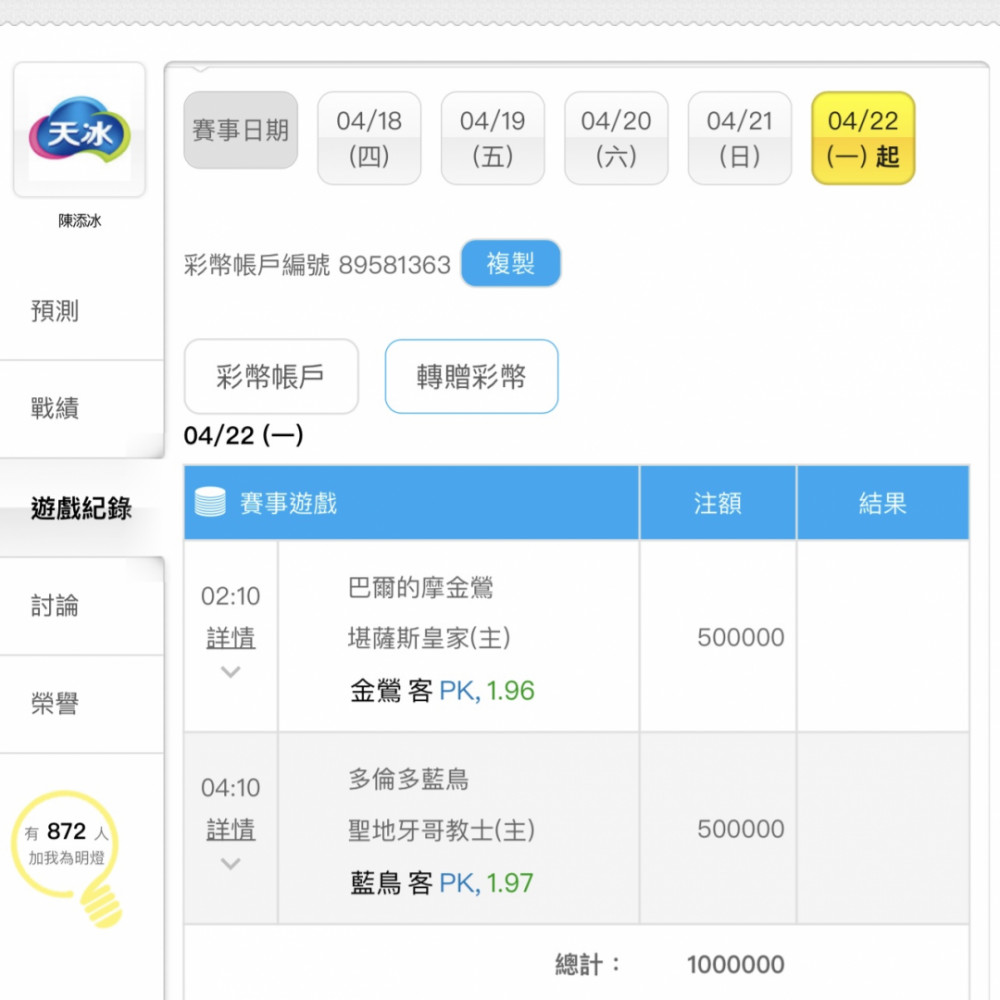Click the 天冰 profile logo image
Viewport: 1000px width, 1000px height.
[79, 131]
